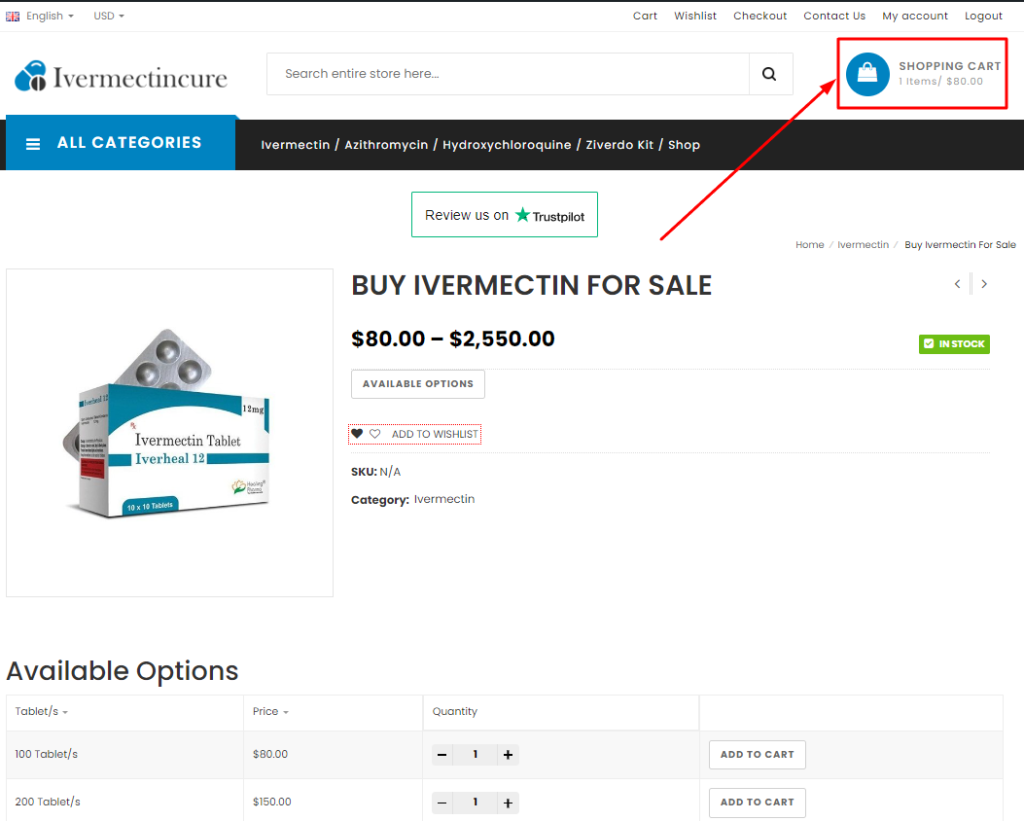Open the Iverheal 12 product image

169,432
